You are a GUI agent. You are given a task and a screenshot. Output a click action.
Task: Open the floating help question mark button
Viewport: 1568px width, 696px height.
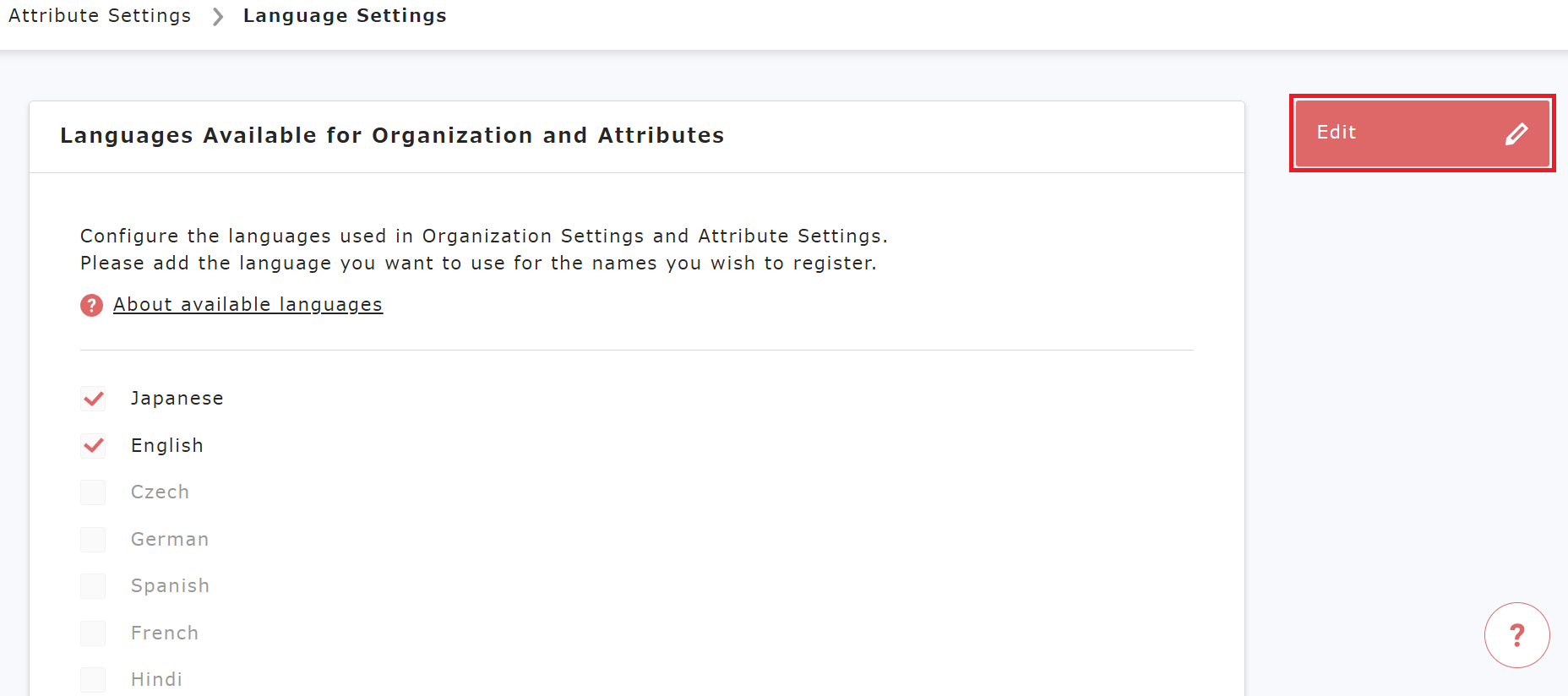click(x=1516, y=635)
